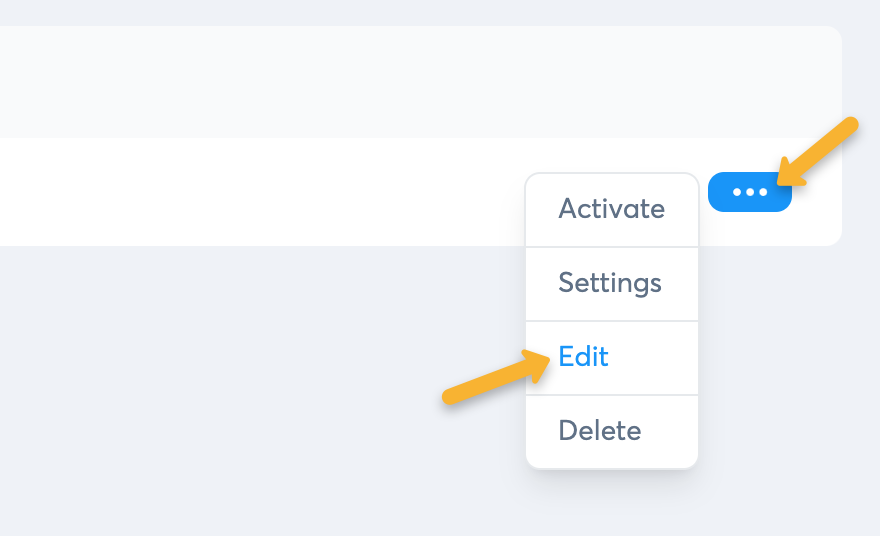Choose the highlighted Edit menu entry

[x=584, y=357]
